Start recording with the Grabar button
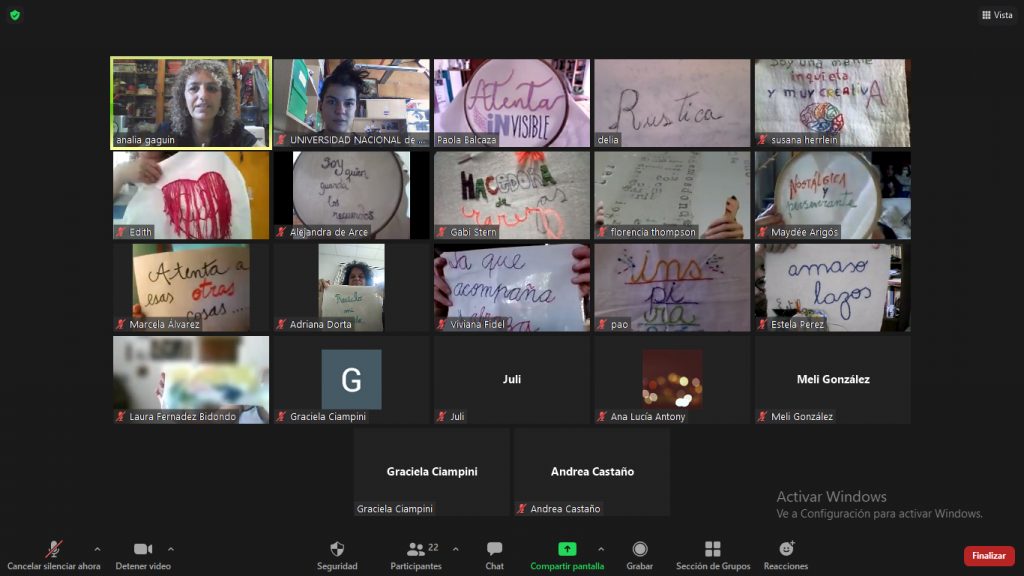Screen dimensions: 1024x576 pyautogui.click(x=640, y=549)
